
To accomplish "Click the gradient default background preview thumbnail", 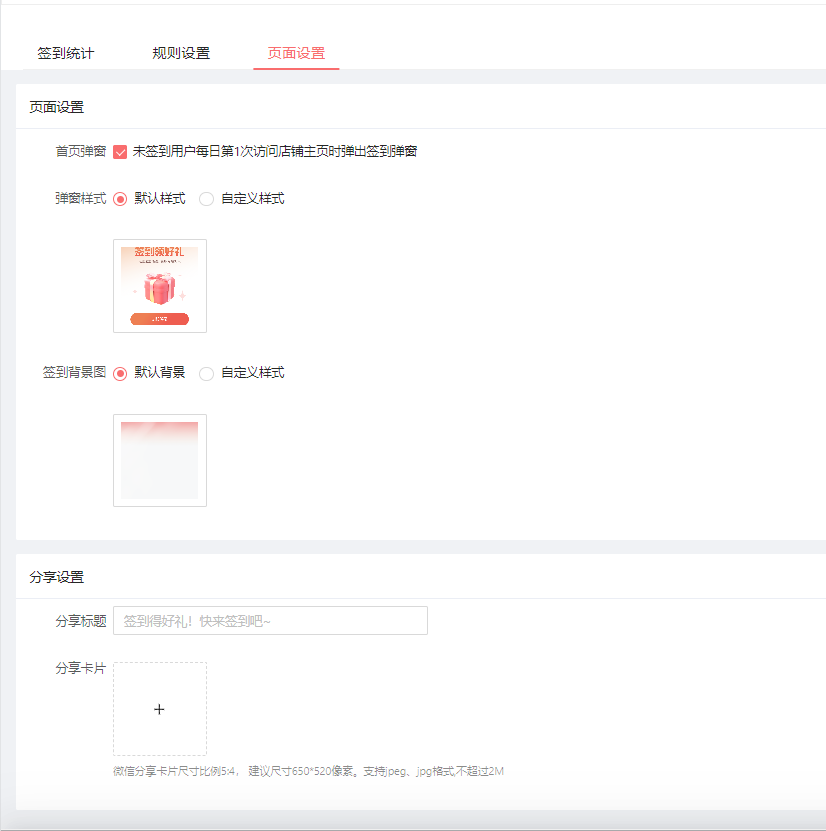I will 160,460.
